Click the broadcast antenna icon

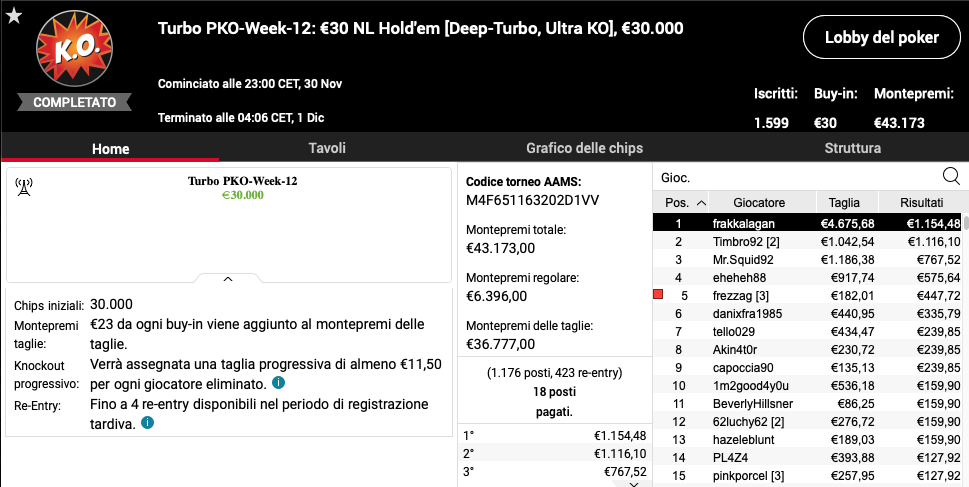(23, 187)
